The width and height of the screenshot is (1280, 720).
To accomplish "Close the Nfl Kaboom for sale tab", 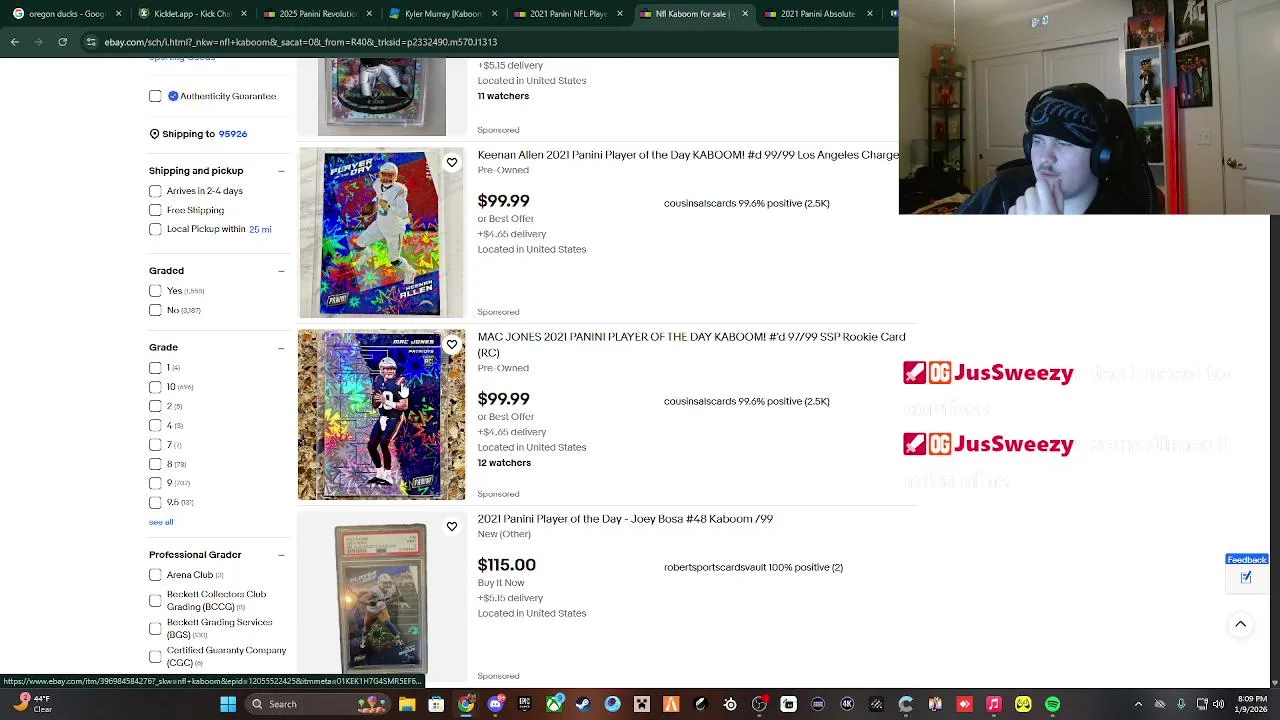I will [x=745, y=14].
